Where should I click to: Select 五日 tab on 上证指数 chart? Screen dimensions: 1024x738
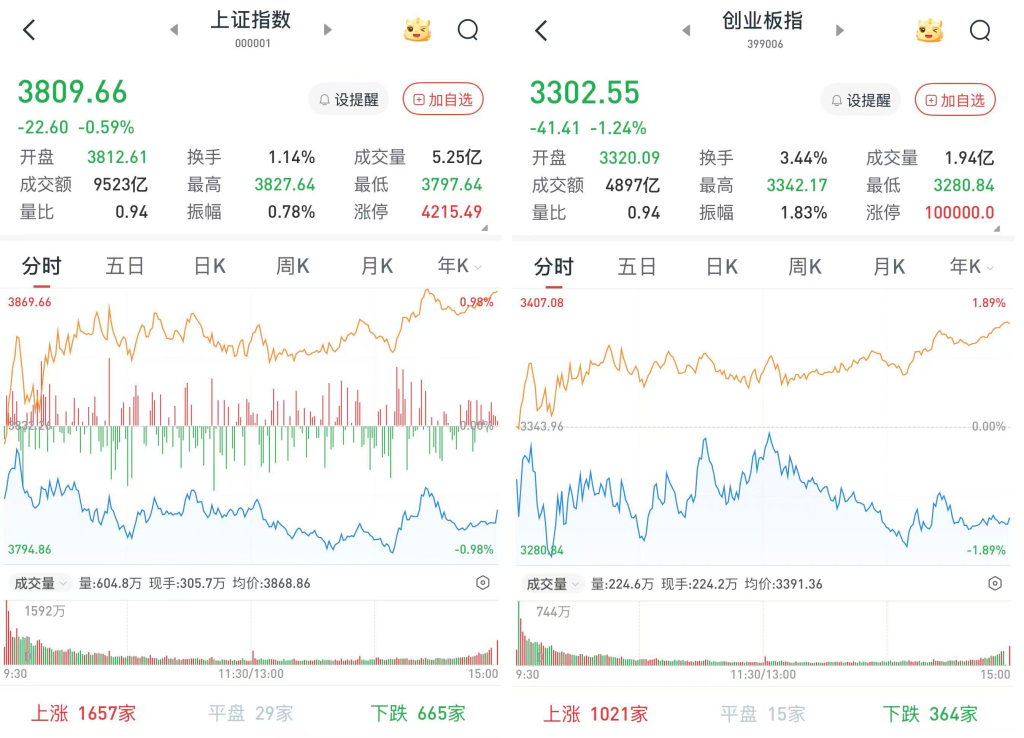pos(125,266)
